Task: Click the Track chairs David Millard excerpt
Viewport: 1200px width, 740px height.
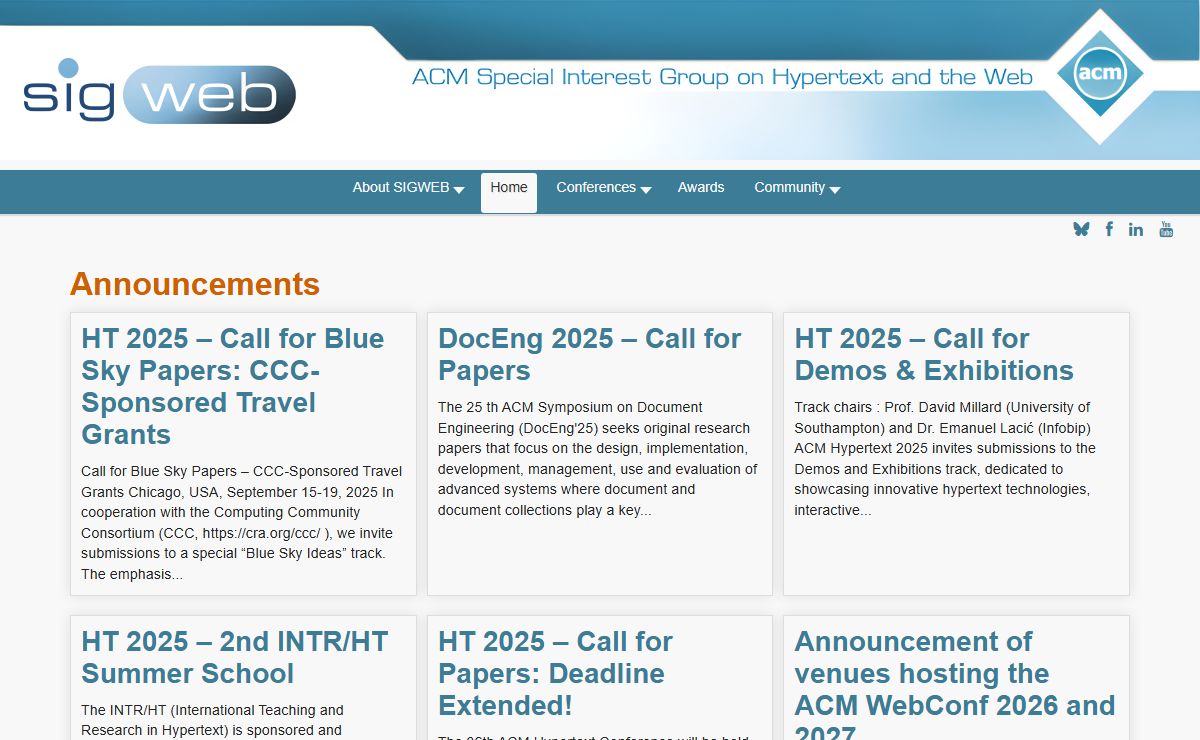Action: pos(945,459)
